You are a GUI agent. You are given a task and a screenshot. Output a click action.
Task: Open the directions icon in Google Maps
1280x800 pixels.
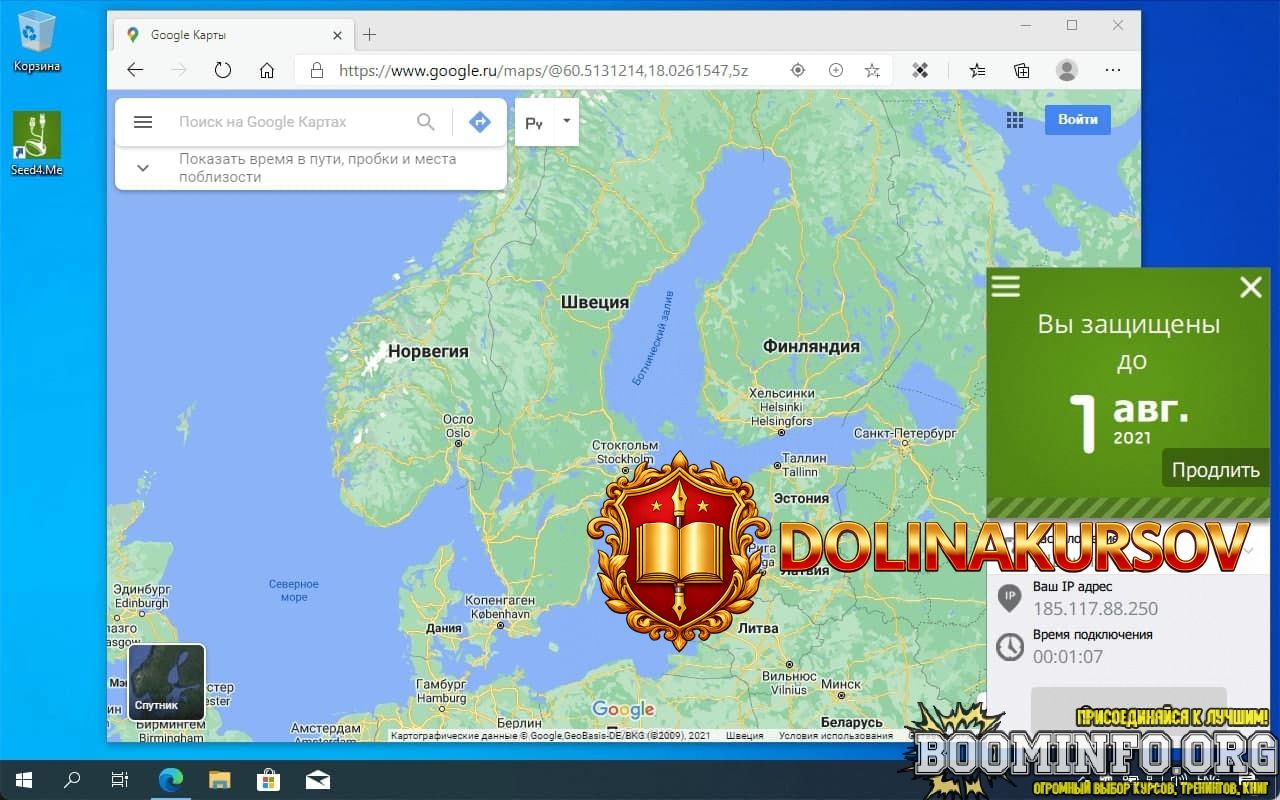click(x=480, y=121)
